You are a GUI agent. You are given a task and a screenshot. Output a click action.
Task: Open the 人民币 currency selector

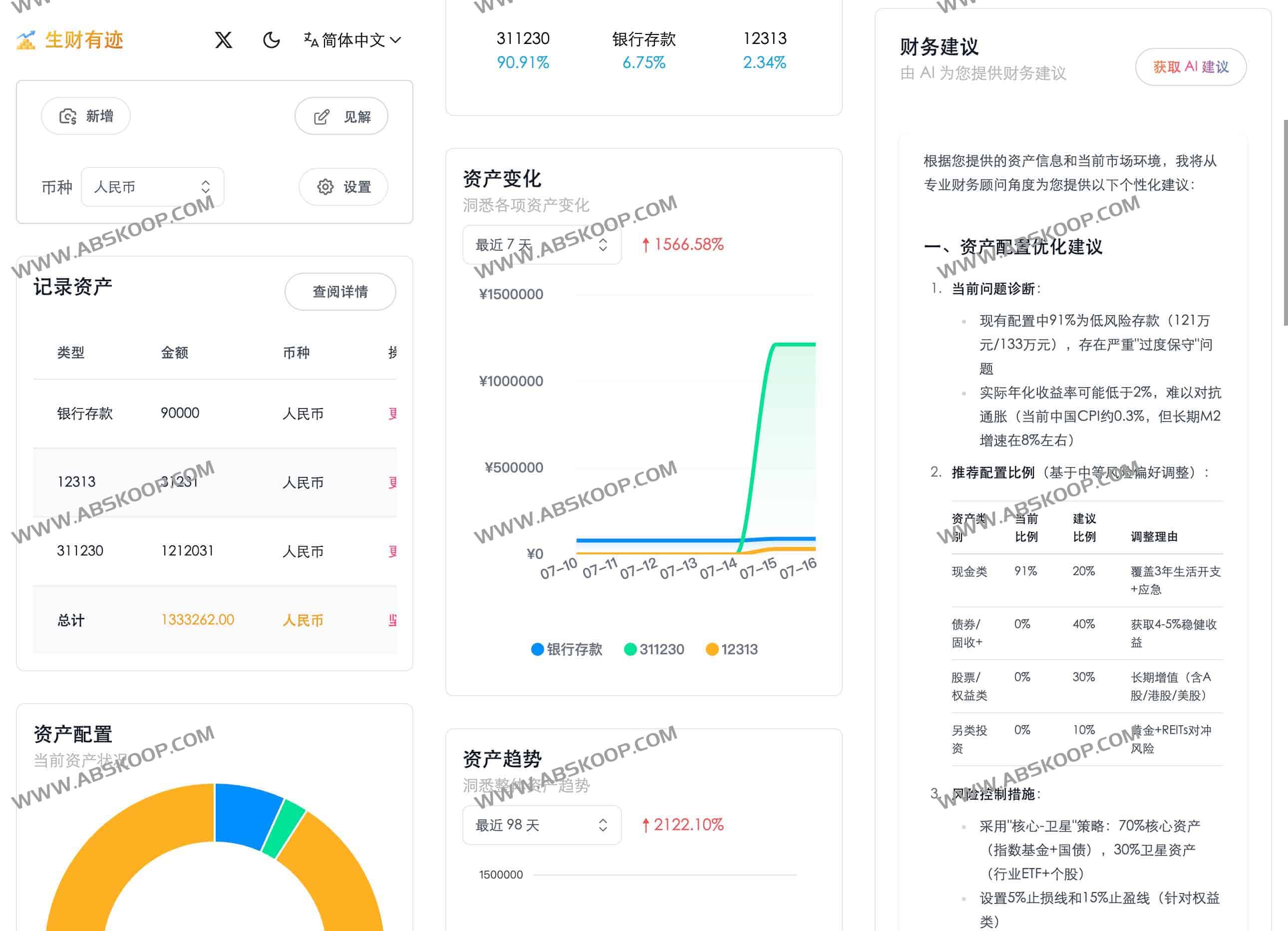(152, 187)
